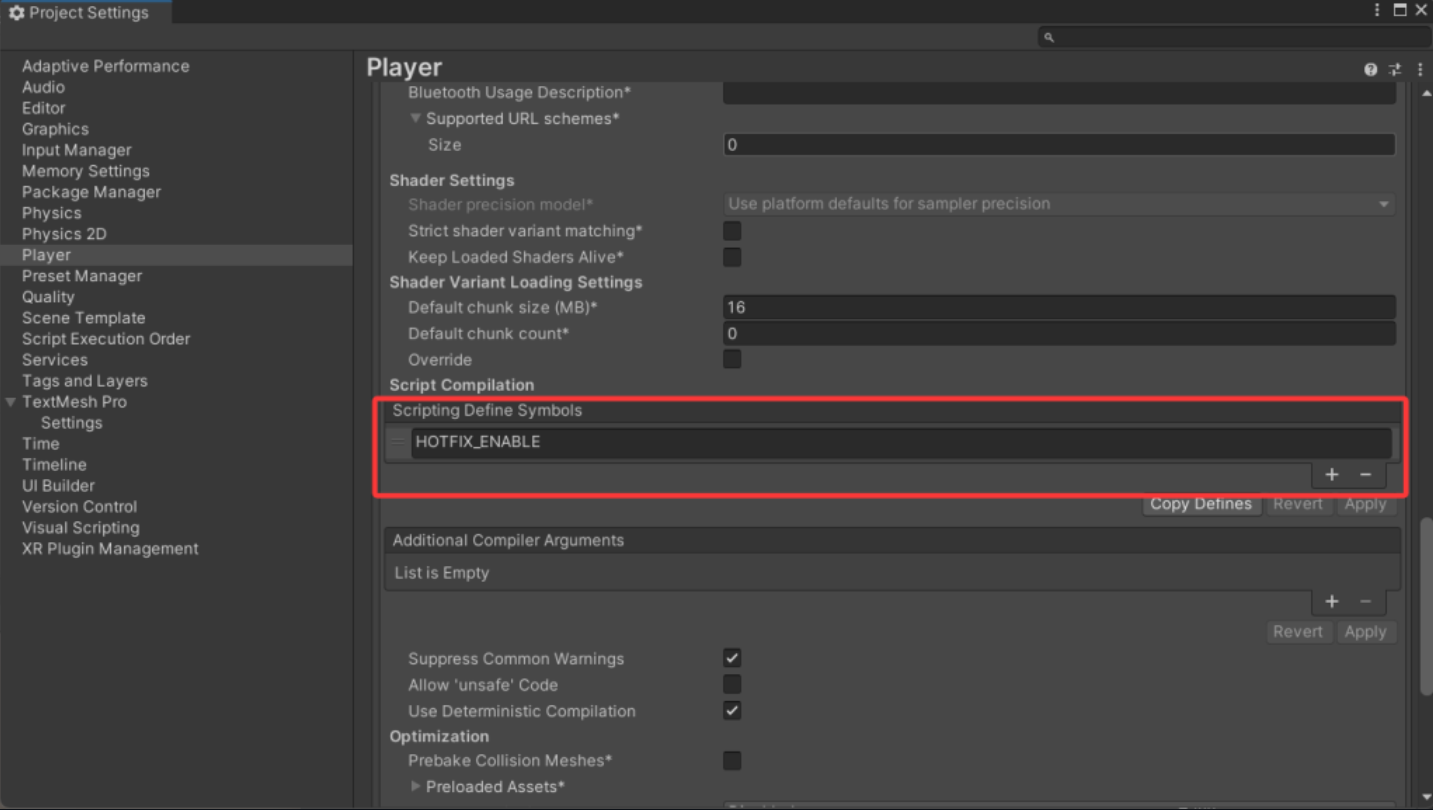Click Apply under Additional Compiler Arguments

pos(1365,632)
